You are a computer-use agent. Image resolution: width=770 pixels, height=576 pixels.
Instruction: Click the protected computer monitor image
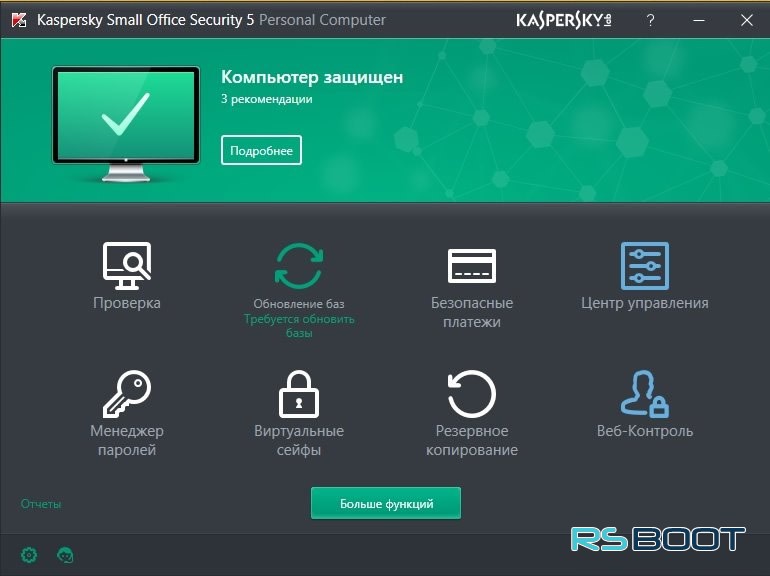[126, 124]
